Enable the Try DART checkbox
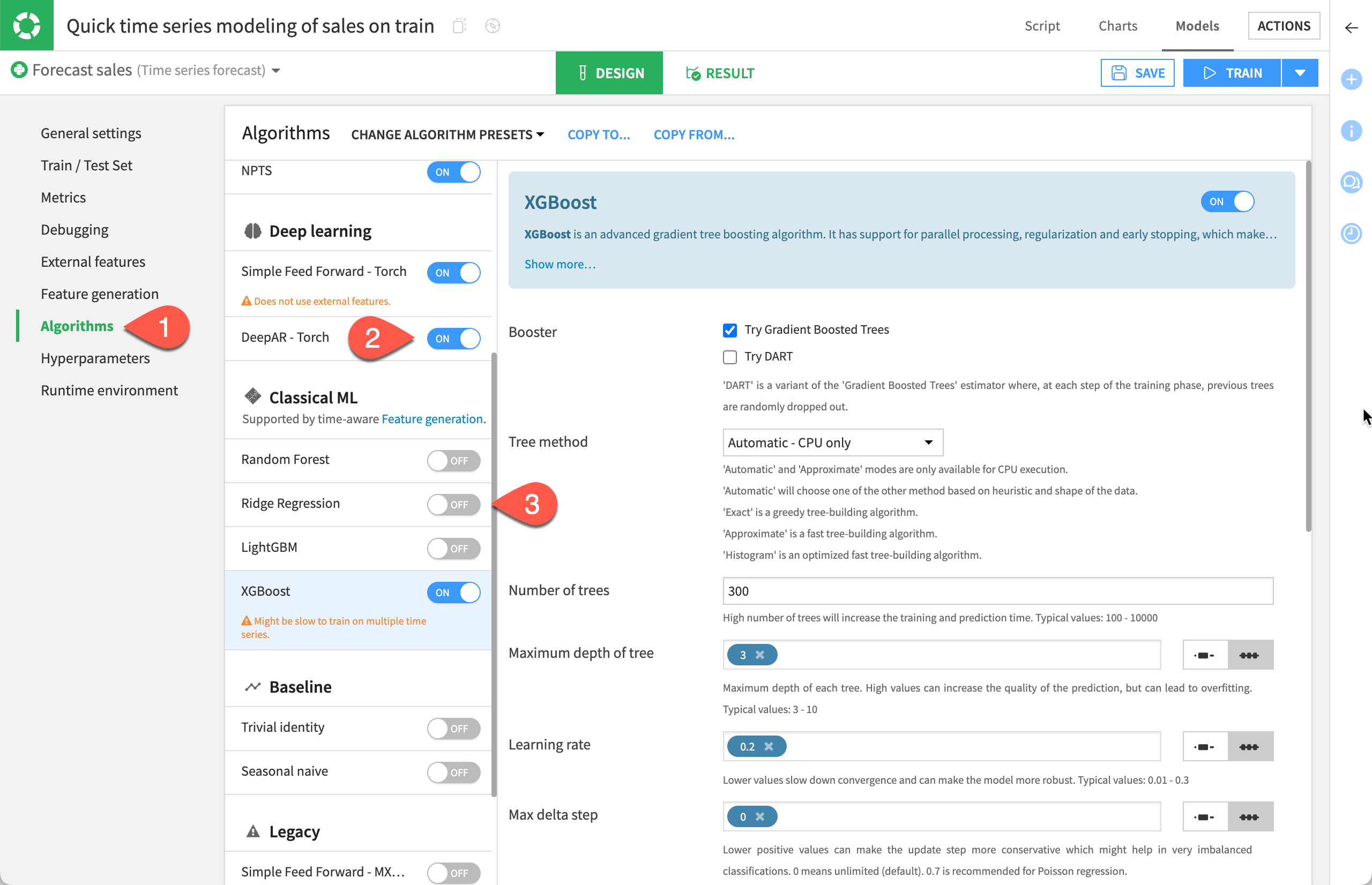This screenshot has height=885, width=1372. pyautogui.click(x=729, y=357)
